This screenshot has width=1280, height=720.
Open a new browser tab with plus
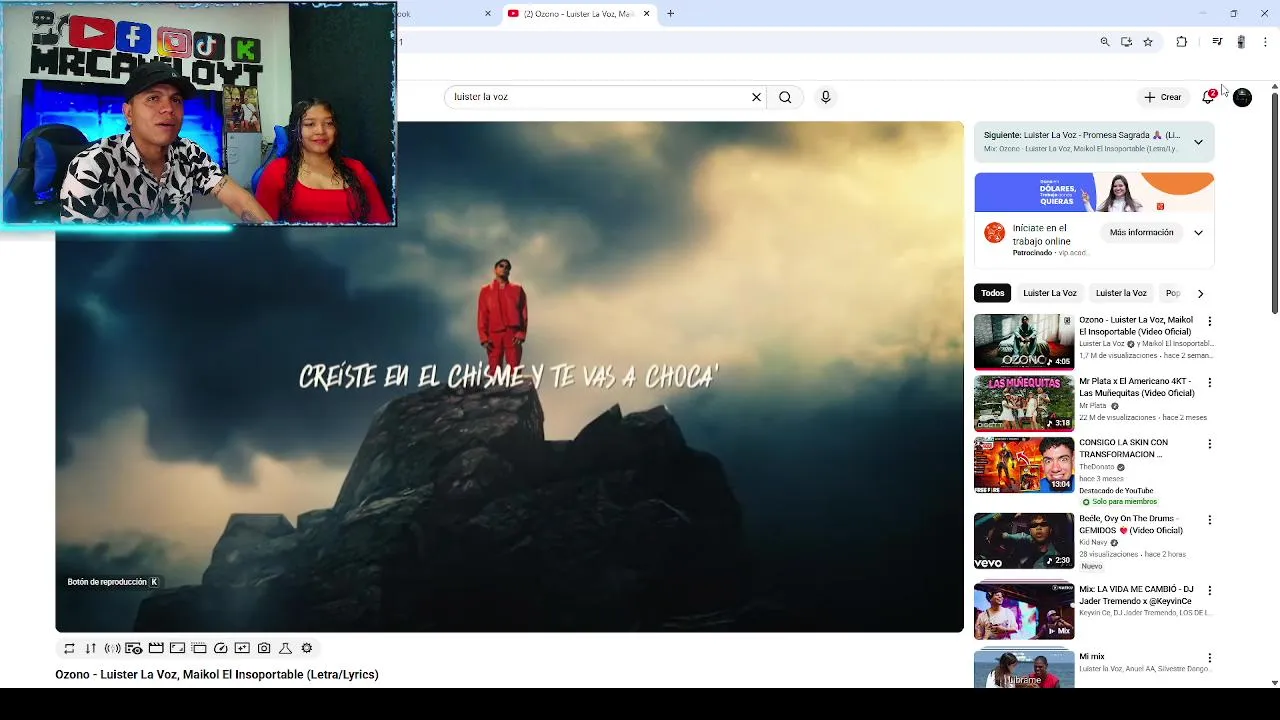(x=671, y=14)
